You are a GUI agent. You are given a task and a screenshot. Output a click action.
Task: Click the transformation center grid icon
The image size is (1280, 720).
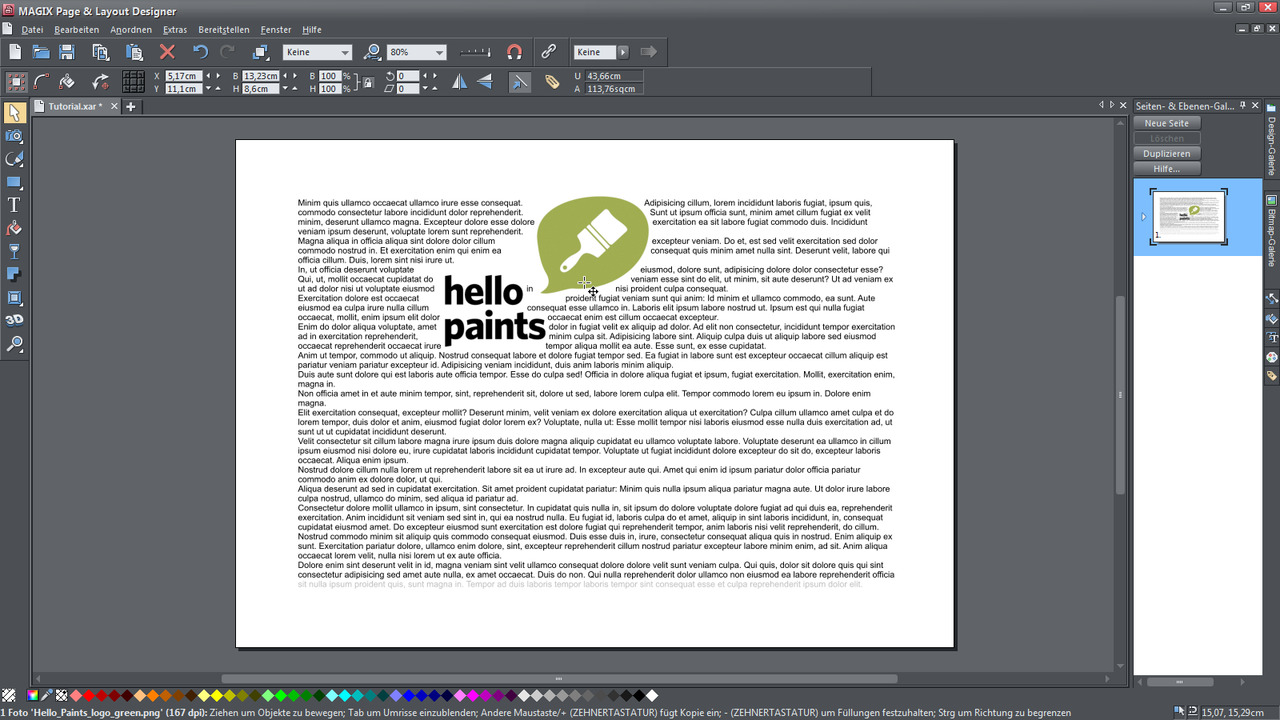tap(133, 82)
